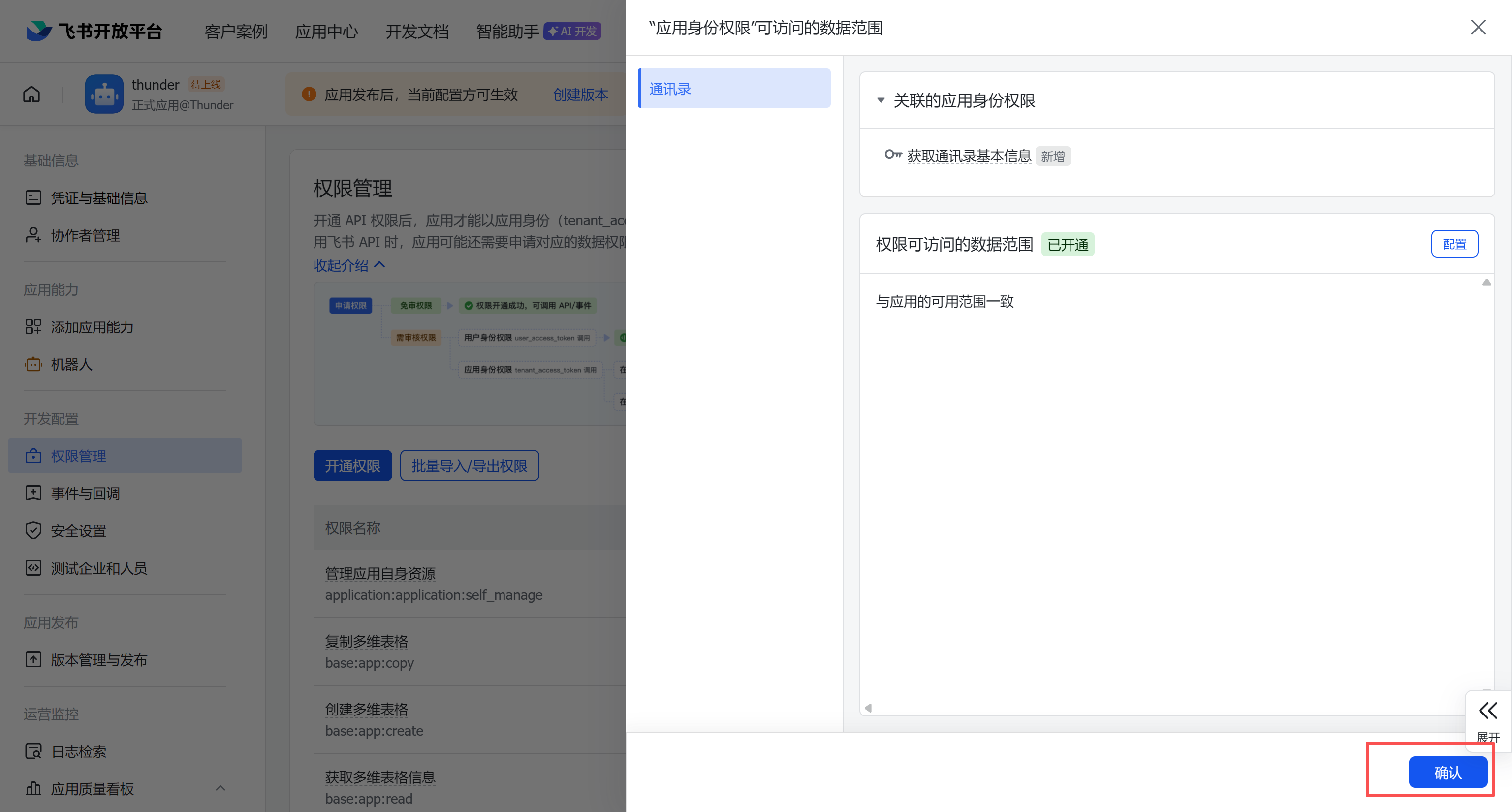The image size is (1512, 812).
Task: Select the 通讯录 tab in drawer
Action: [x=734, y=89]
